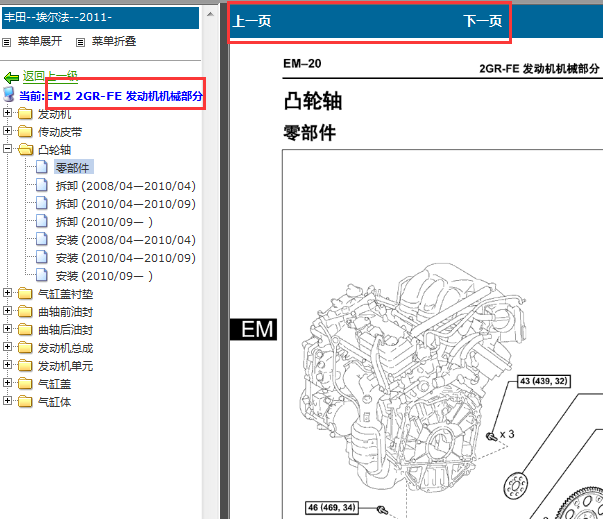The width and height of the screenshot is (603, 519).
Task: Click page icon for 拆卸 (2008/04—2010/04)
Action: 42,185
